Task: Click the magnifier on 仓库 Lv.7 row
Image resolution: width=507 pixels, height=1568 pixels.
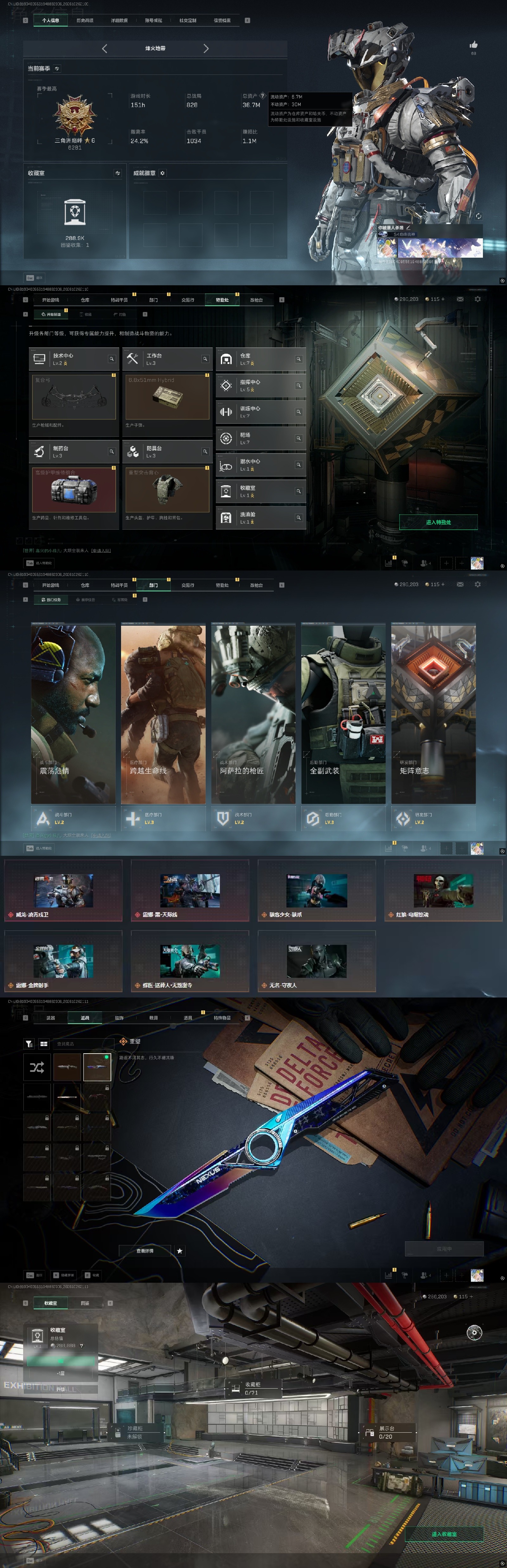Action: click(298, 359)
